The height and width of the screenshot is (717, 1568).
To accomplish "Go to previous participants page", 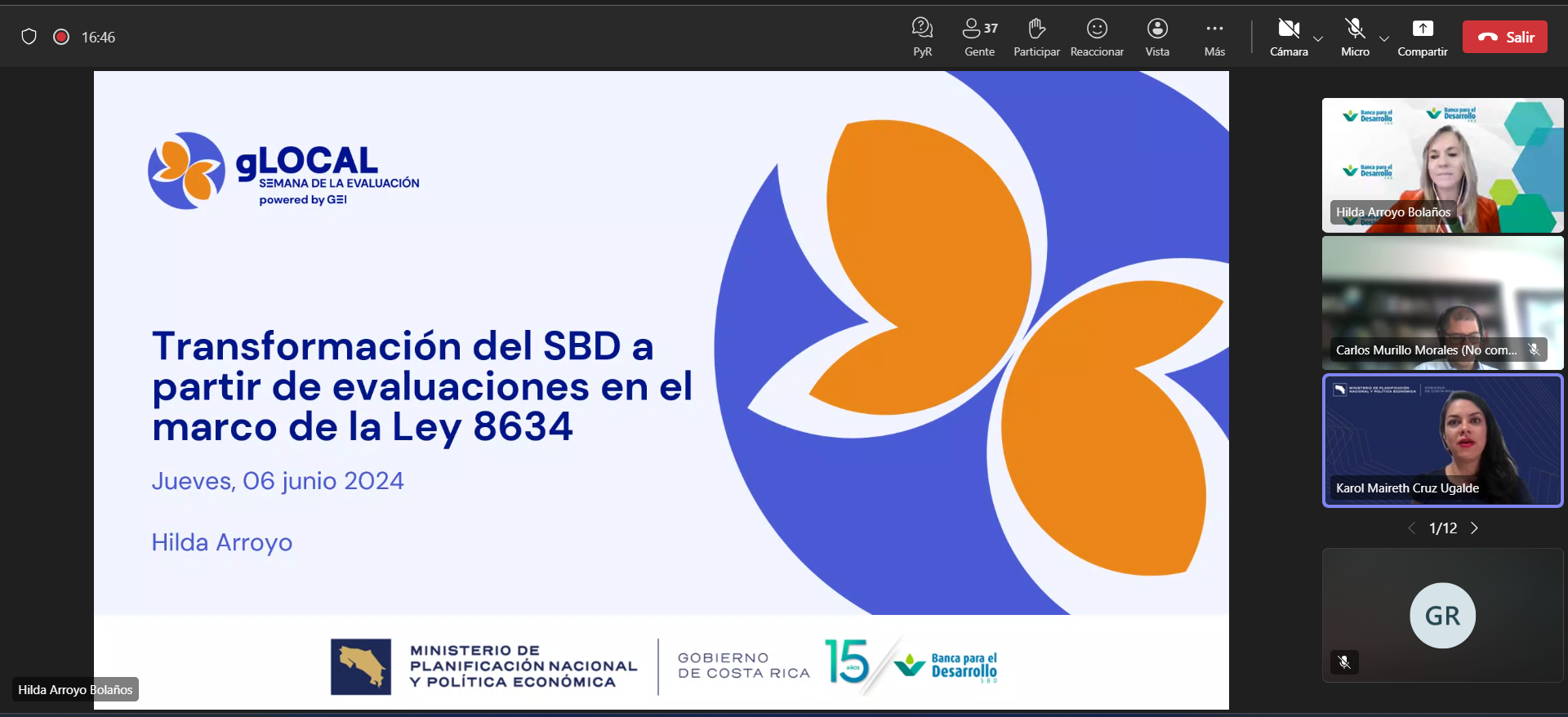I will (1412, 528).
